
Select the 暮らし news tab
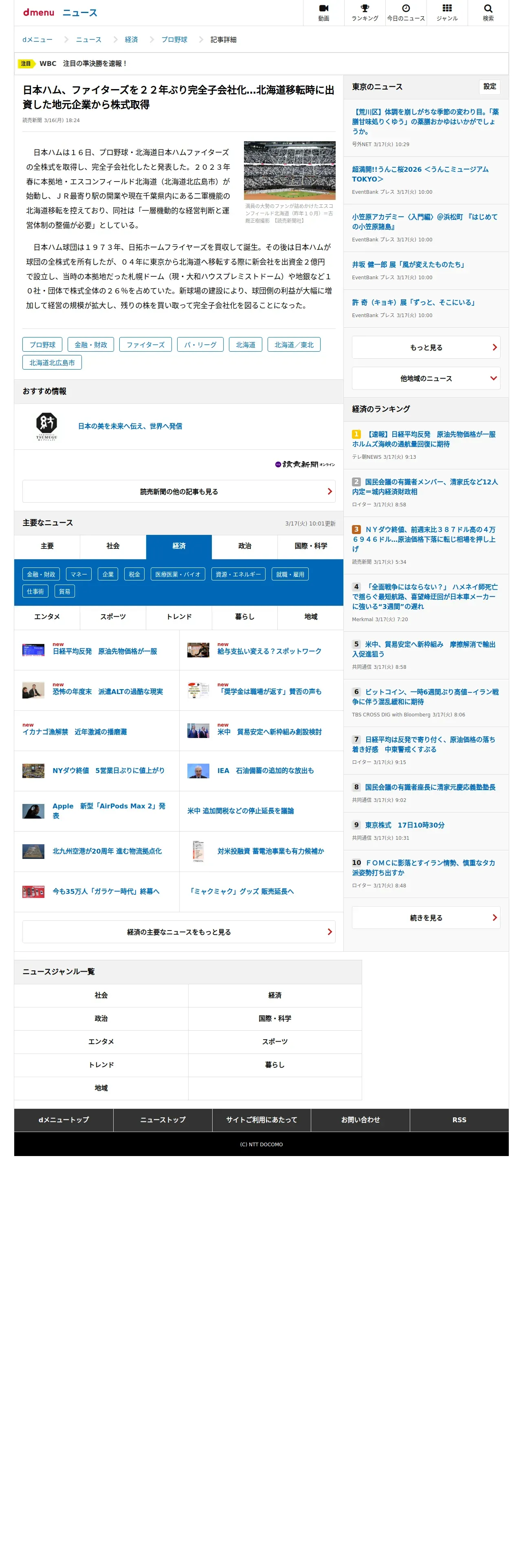[245, 617]
